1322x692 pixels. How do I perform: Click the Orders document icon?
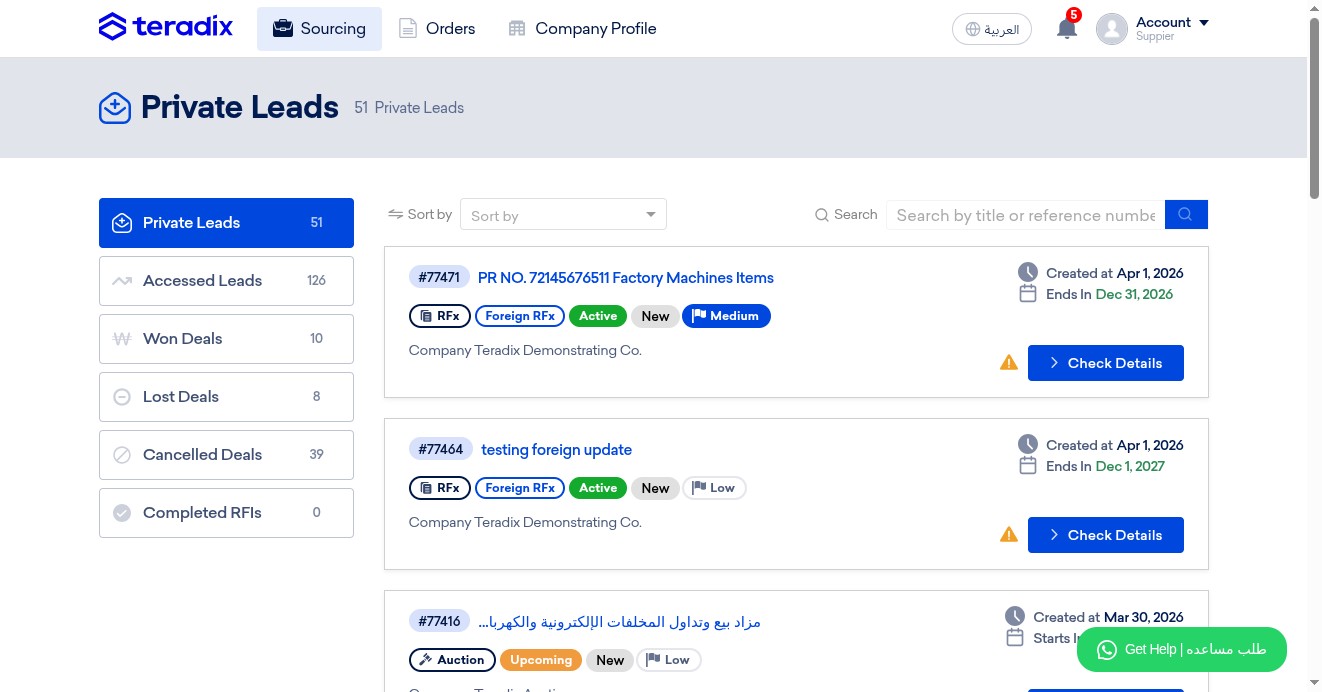click(x=407, y=28)
